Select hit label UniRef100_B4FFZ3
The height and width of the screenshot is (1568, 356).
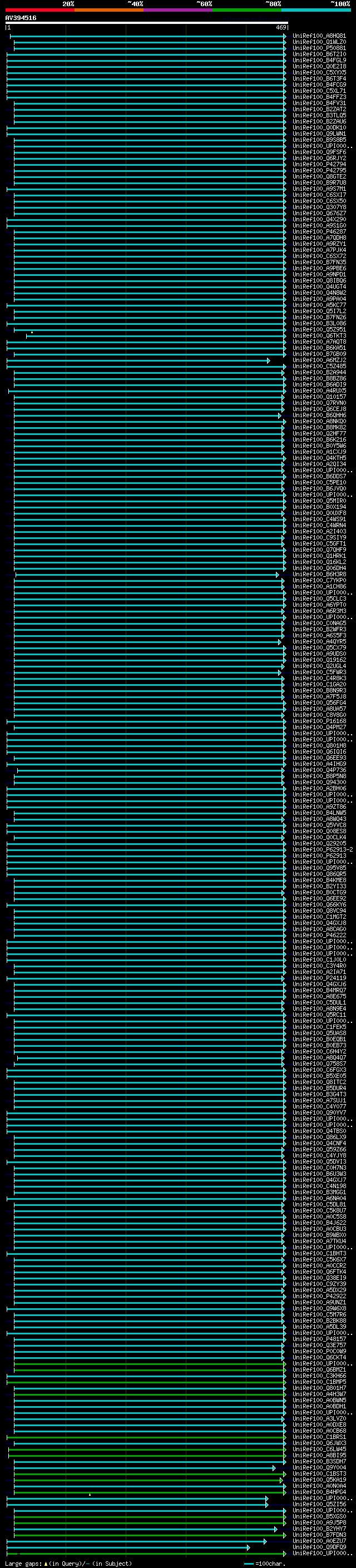(x=319, y=97)
